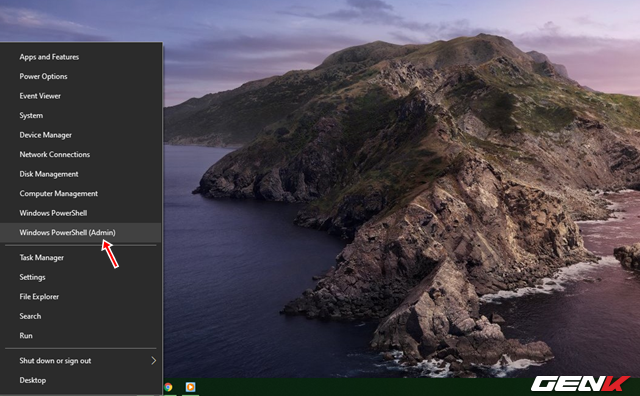Select the Search menu entry

[x=81, y=316]
